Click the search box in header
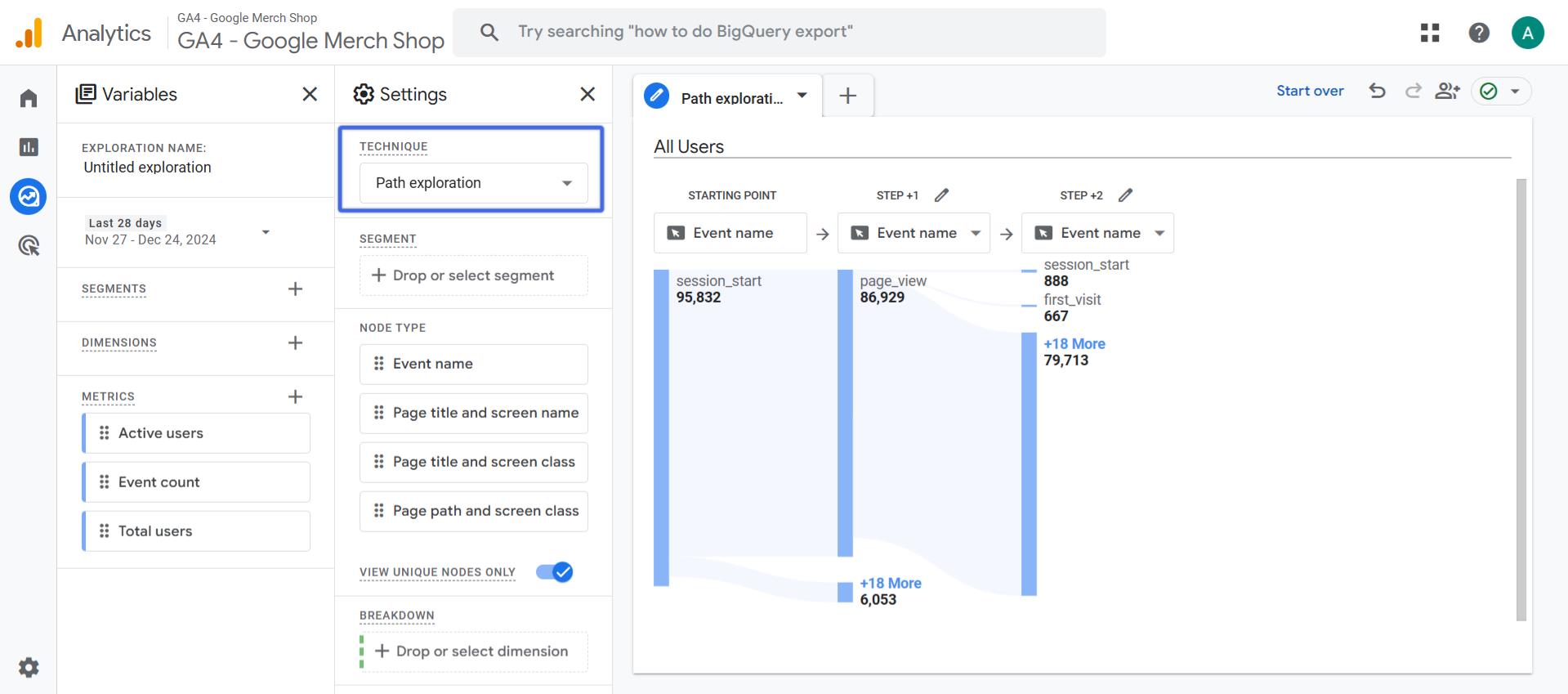The height and width of the screenshot is (694, 1568). point(780,32)
